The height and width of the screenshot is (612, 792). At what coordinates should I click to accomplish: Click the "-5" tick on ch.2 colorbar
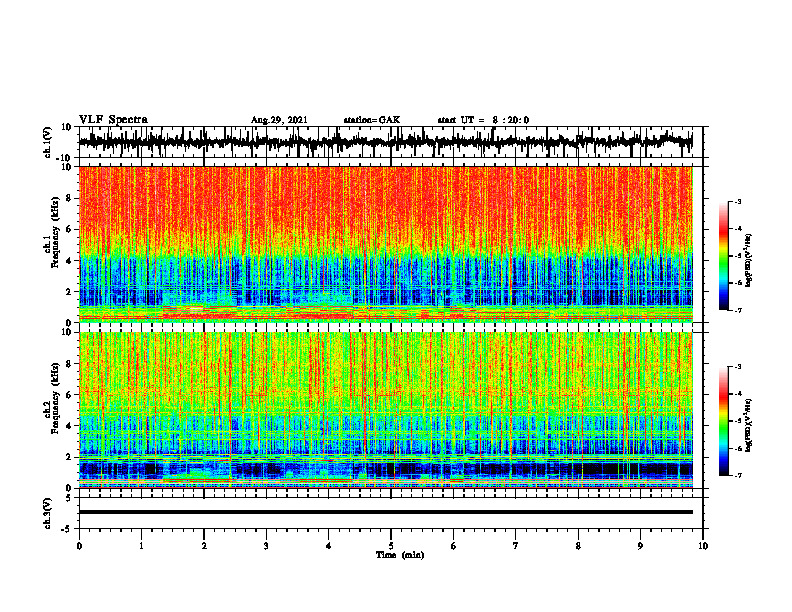[737, 421]
